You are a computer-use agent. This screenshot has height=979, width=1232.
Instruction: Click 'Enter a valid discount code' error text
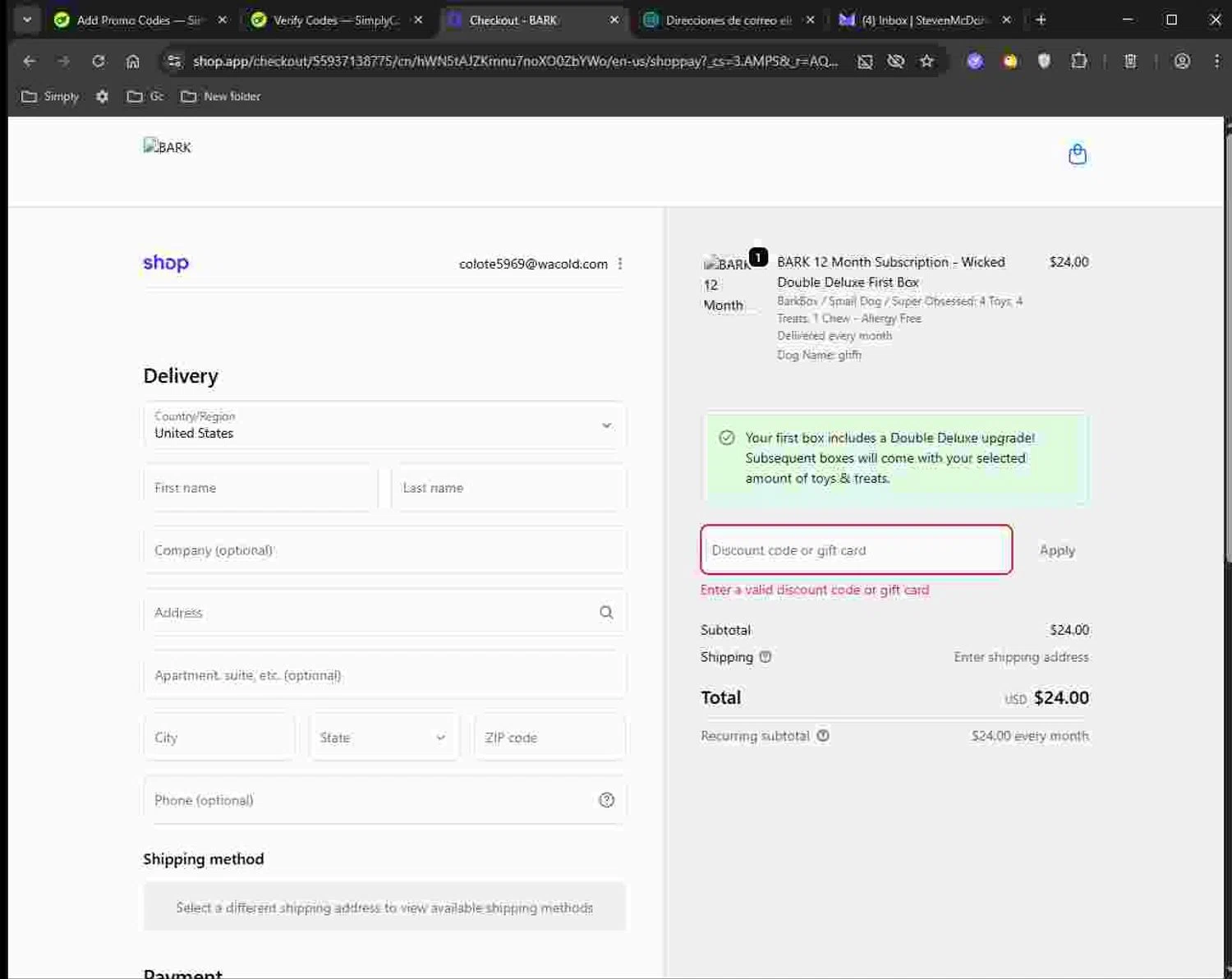coord(815,590)
